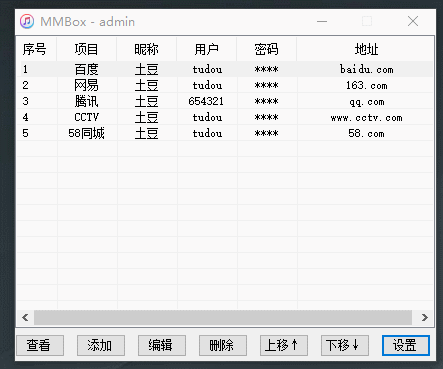Click the left arrow of horizontal scrollbar
This screenshot has width=443, height=369.
(25, 317)
